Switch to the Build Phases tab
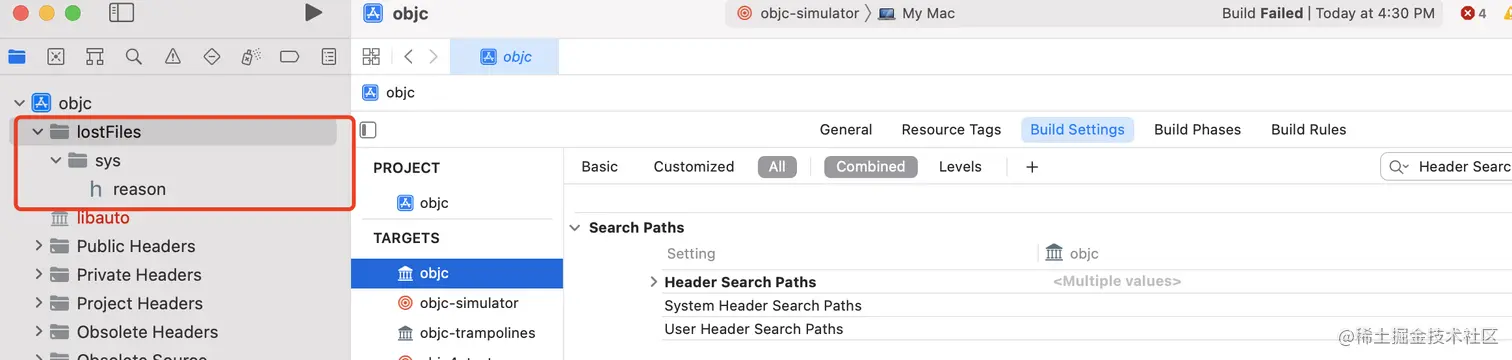Image resolution: width=1512 pixels, height=360 pixels. click(1197, 129)
